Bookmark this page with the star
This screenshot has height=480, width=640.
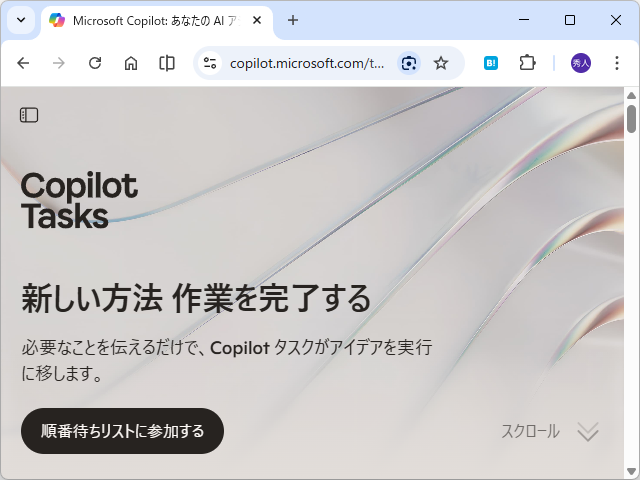441,63
